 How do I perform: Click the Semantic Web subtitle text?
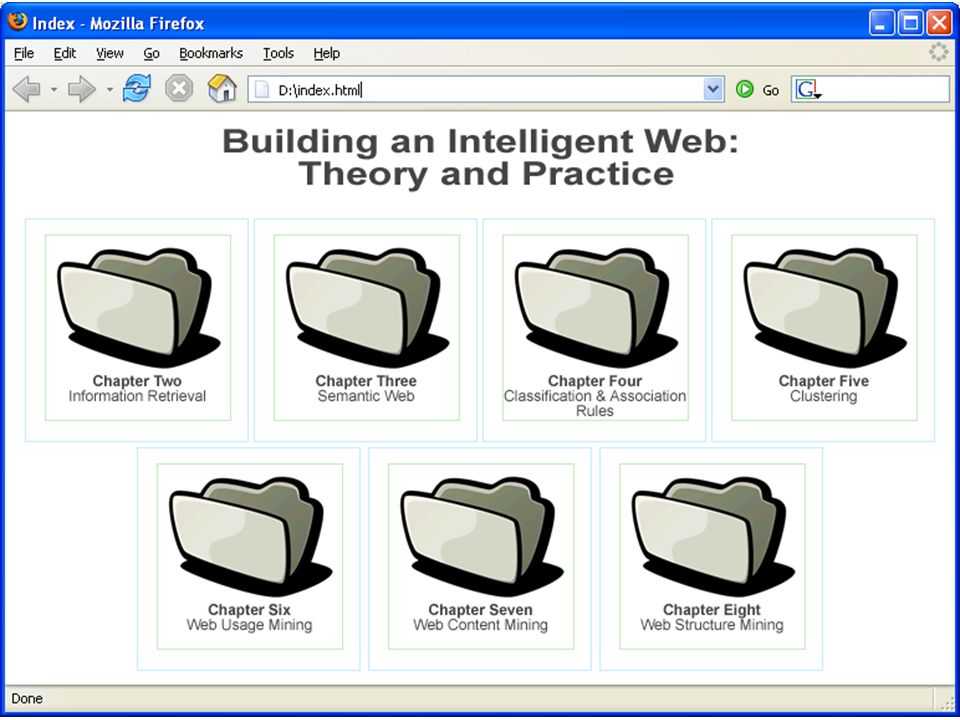coord(366,396)
